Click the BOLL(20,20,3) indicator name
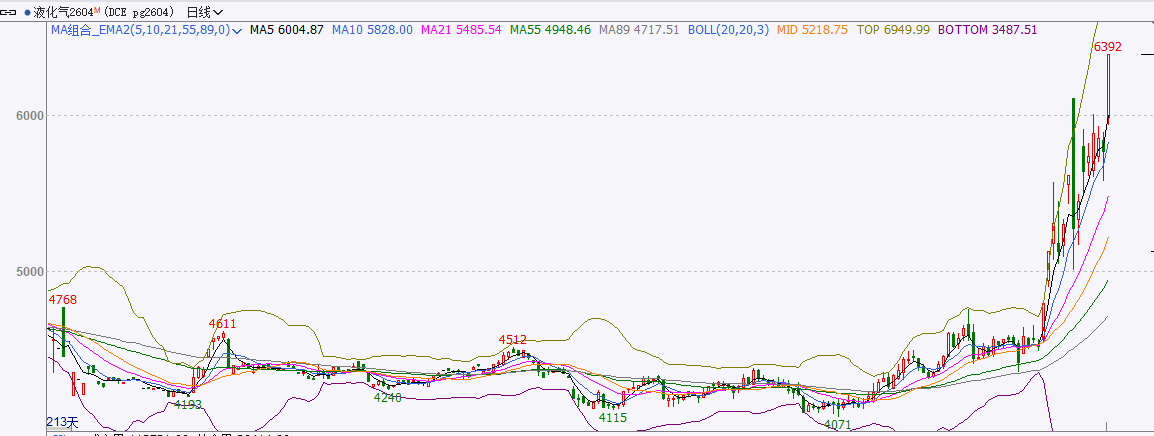 728,30
